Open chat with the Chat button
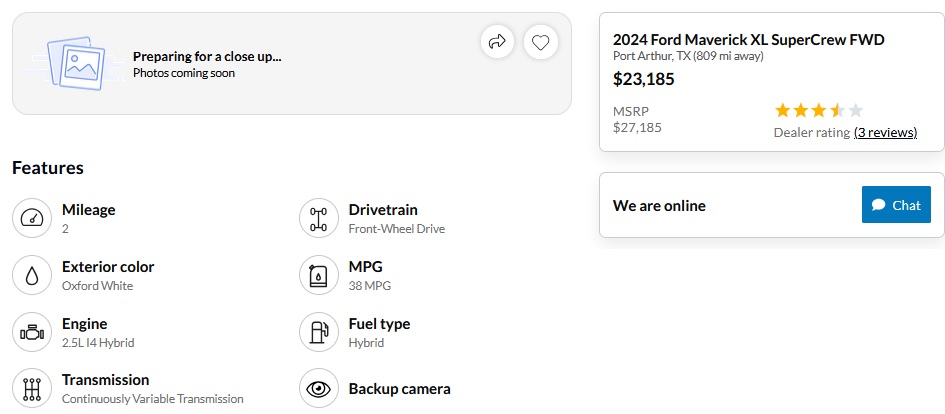Viewport: 945px width, 414px height. (x=896, y=205)
